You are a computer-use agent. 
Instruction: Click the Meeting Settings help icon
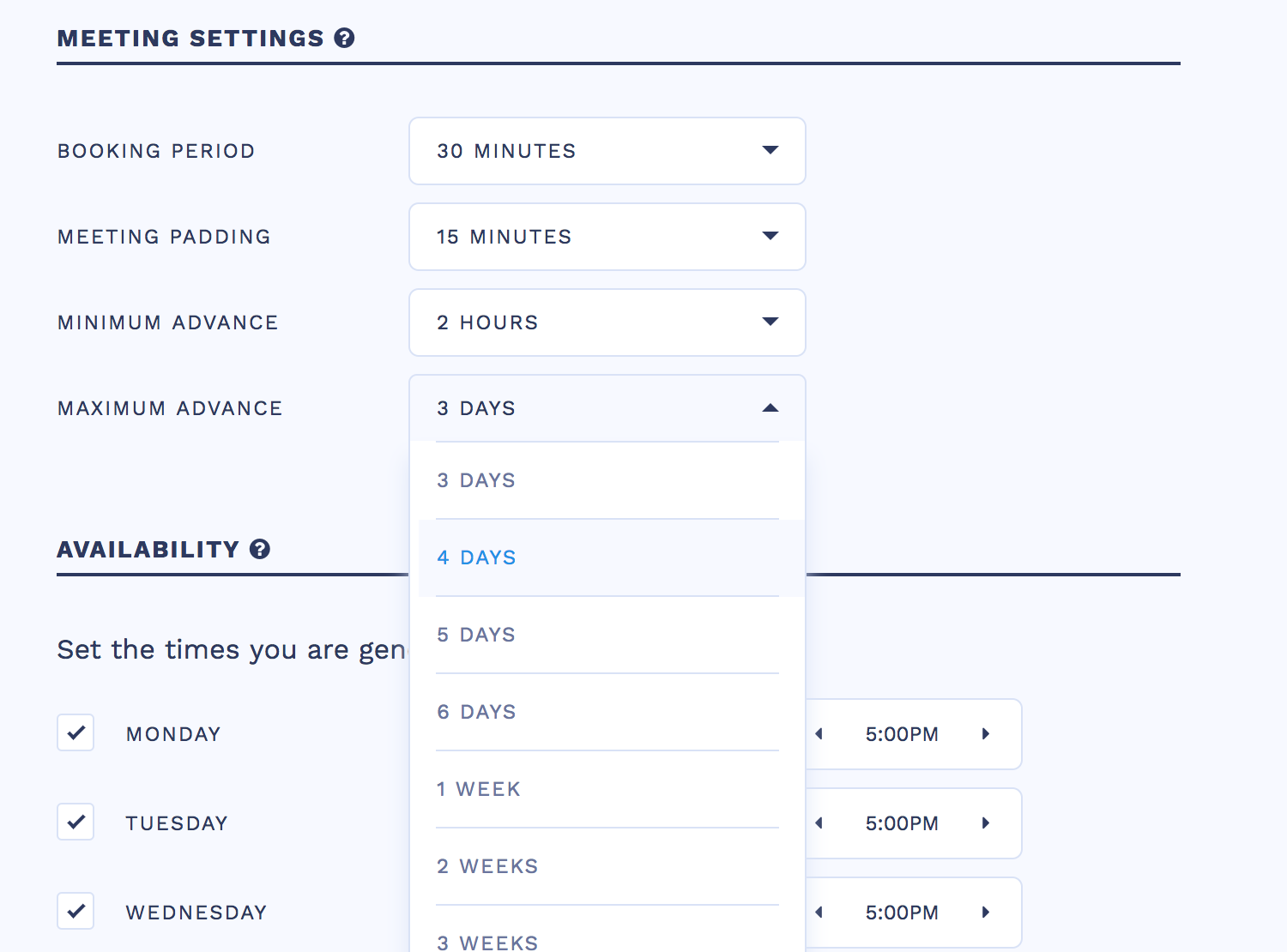(344, 38)
